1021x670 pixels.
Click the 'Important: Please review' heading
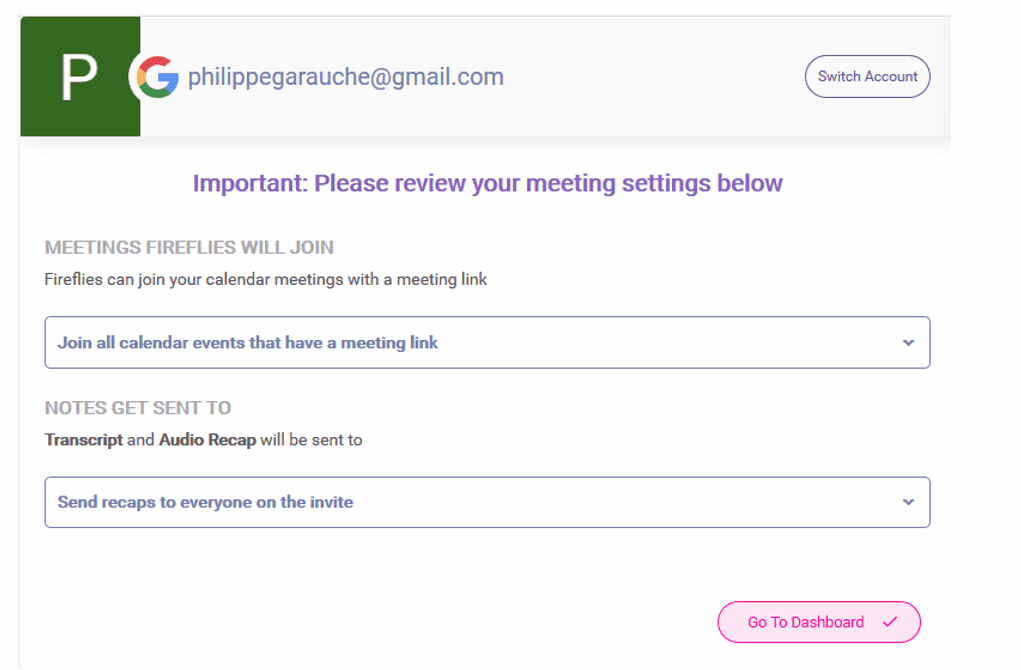(487, 183)
